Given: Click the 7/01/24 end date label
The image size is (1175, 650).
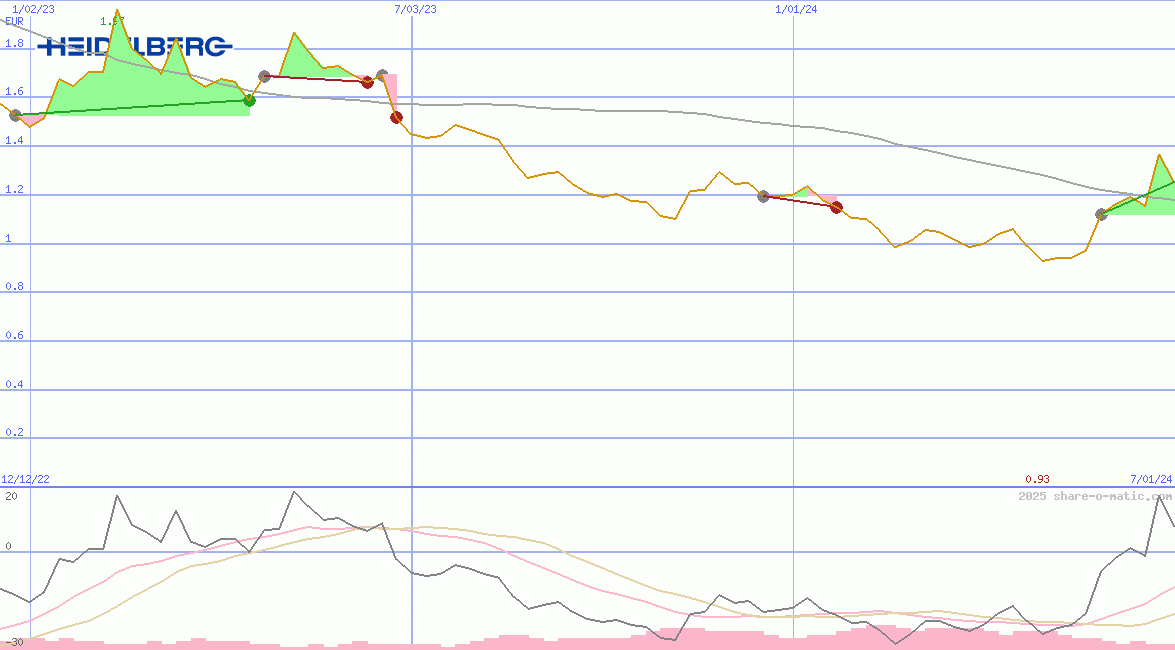Looking at the screenshot, I should [1150, 480].
